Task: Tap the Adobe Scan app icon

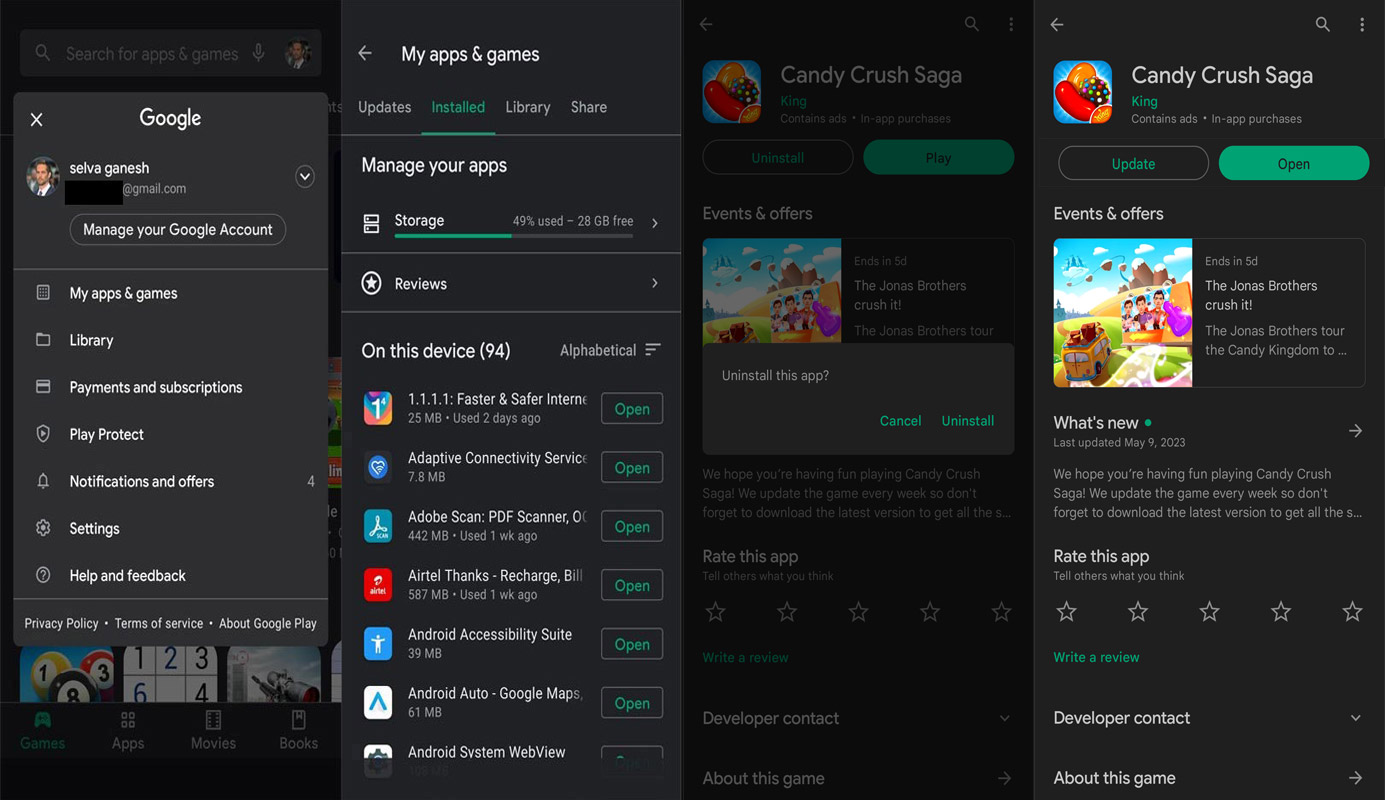Action: point(378,526)
